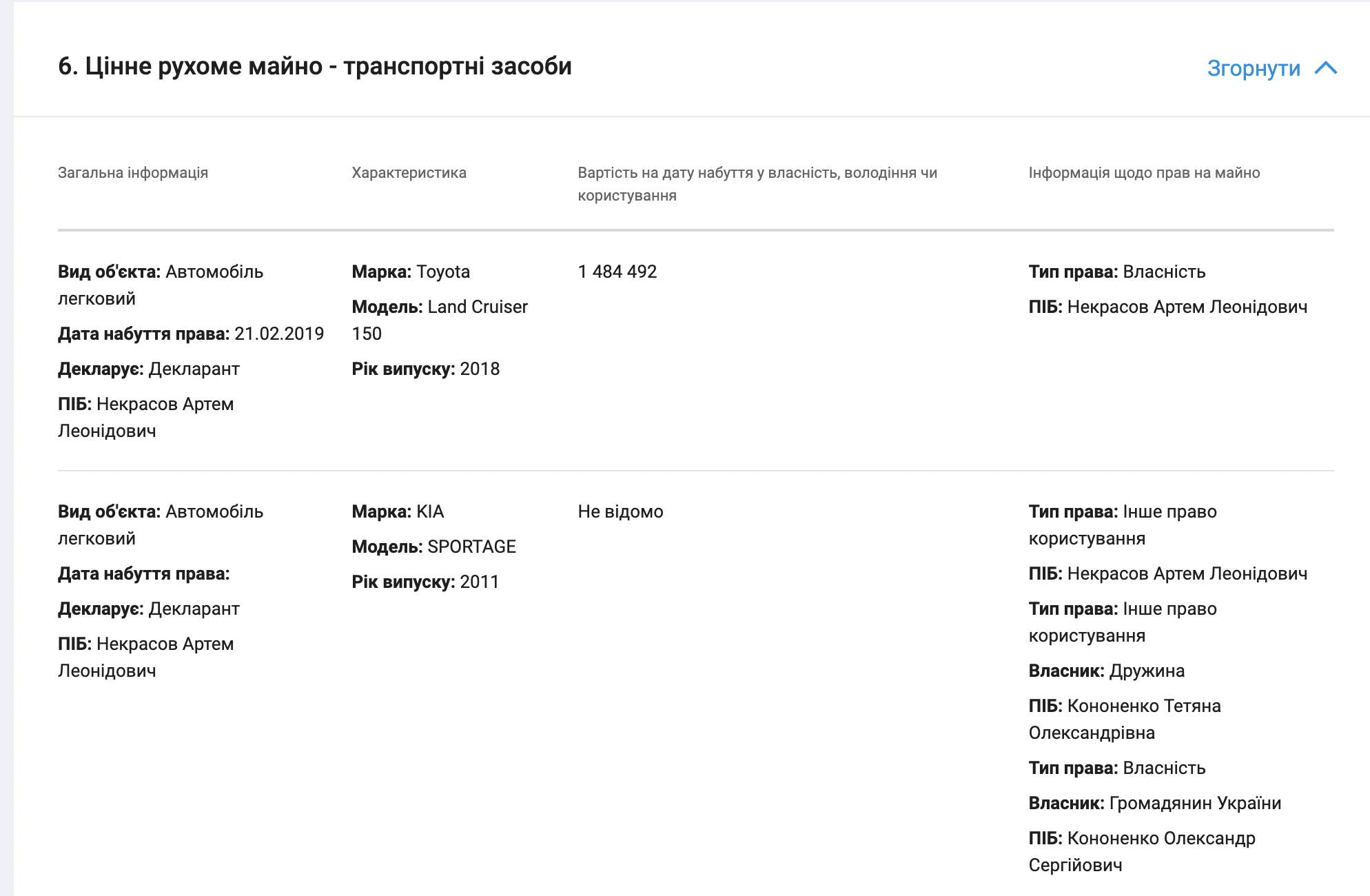Click the Власник: Громадянин України text
The width and height of the screenshot is (1370, 896).
(x=1154, y=803)
